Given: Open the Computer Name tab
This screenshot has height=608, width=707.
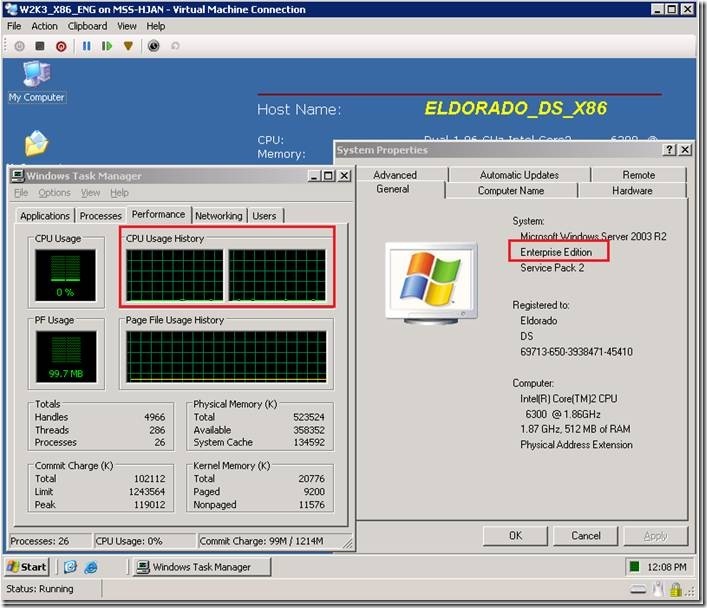Looking at the screenshot, I should (x=511, y=190).
